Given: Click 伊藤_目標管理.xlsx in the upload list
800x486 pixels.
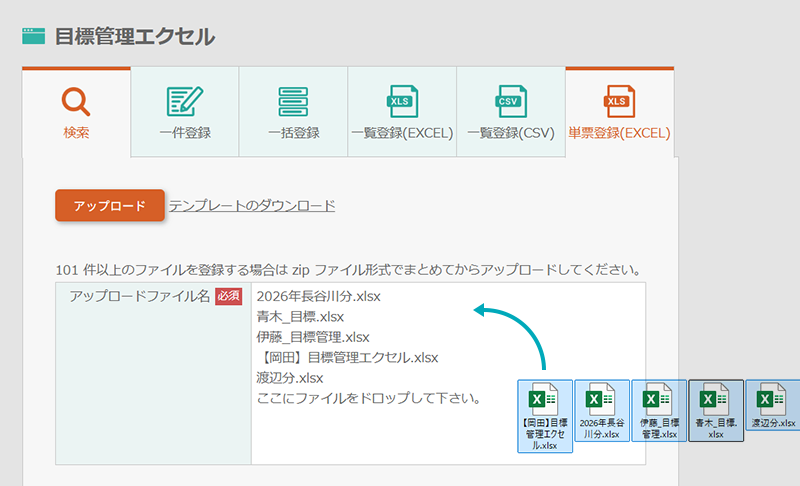Looking at the screenshot, I should [313, 337].
